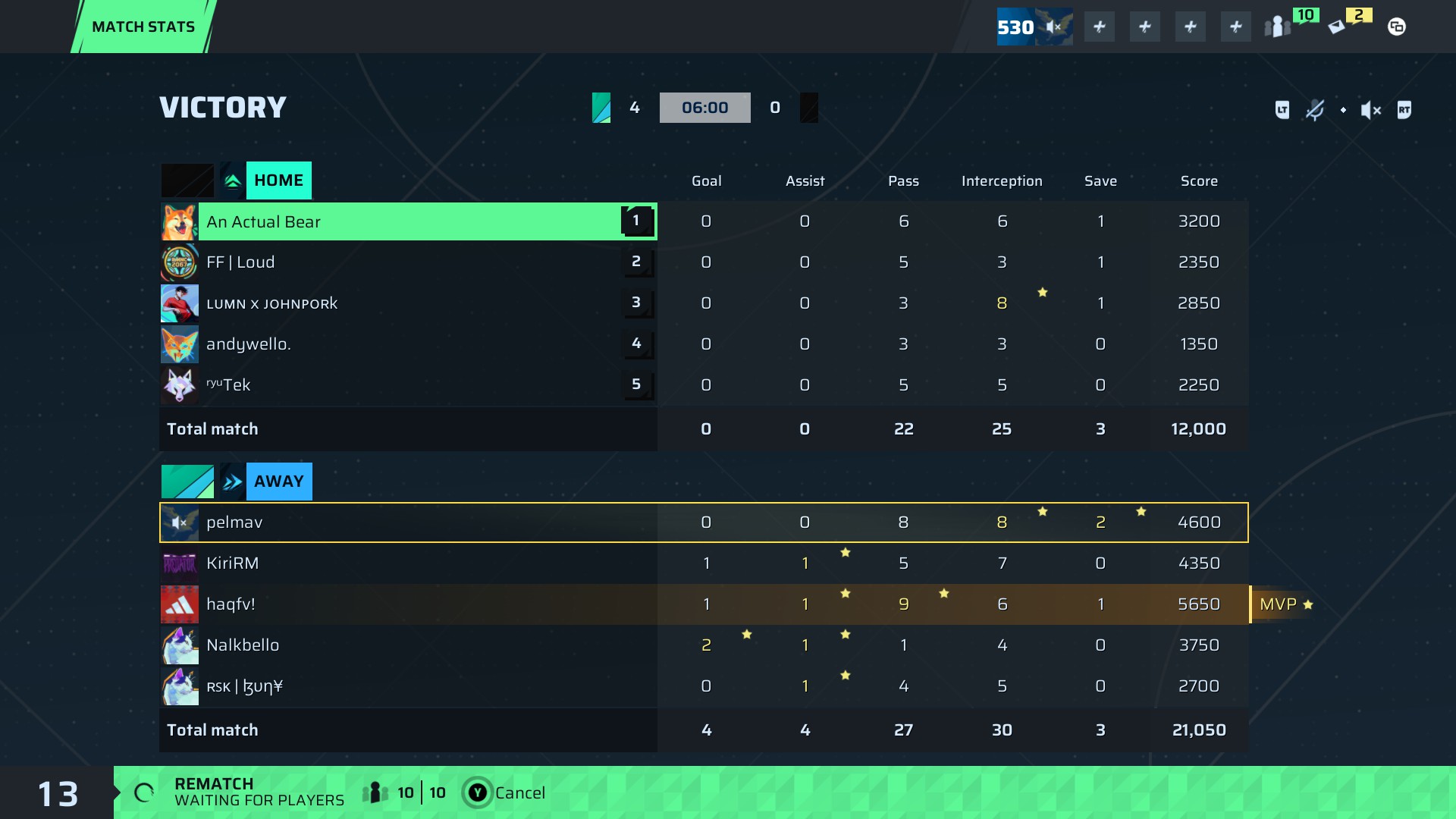1456x819 pixels.
Task: Click the Save column header
Action: (1100, 181)
